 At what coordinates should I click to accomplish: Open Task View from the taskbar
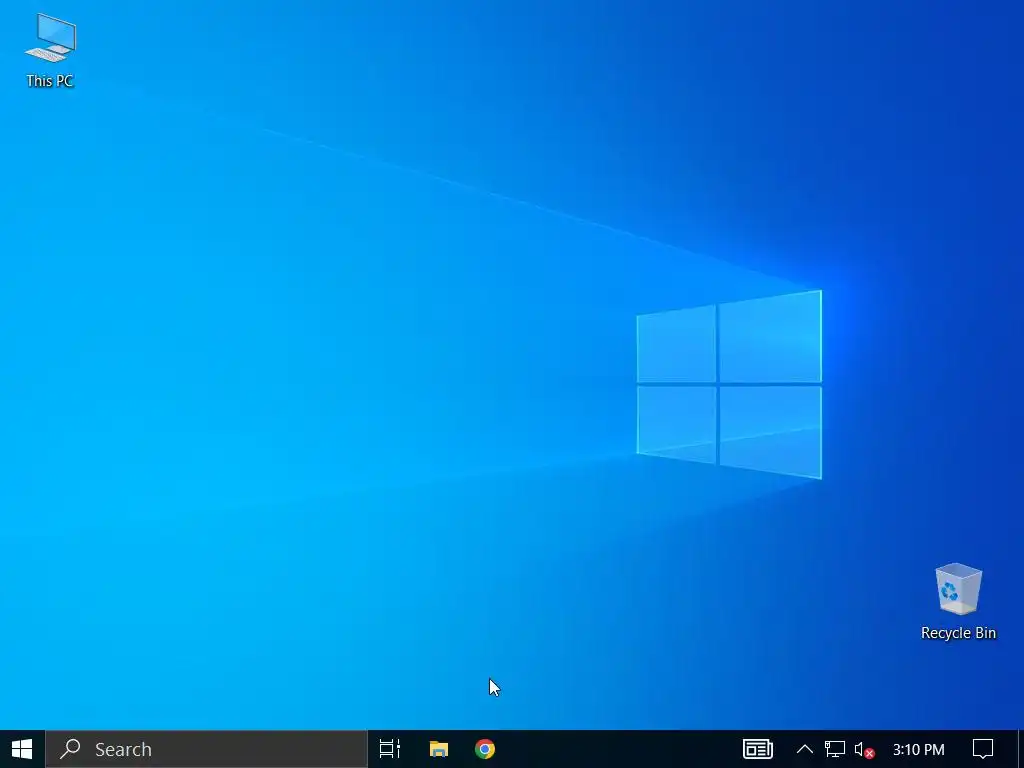pos(390,749)
